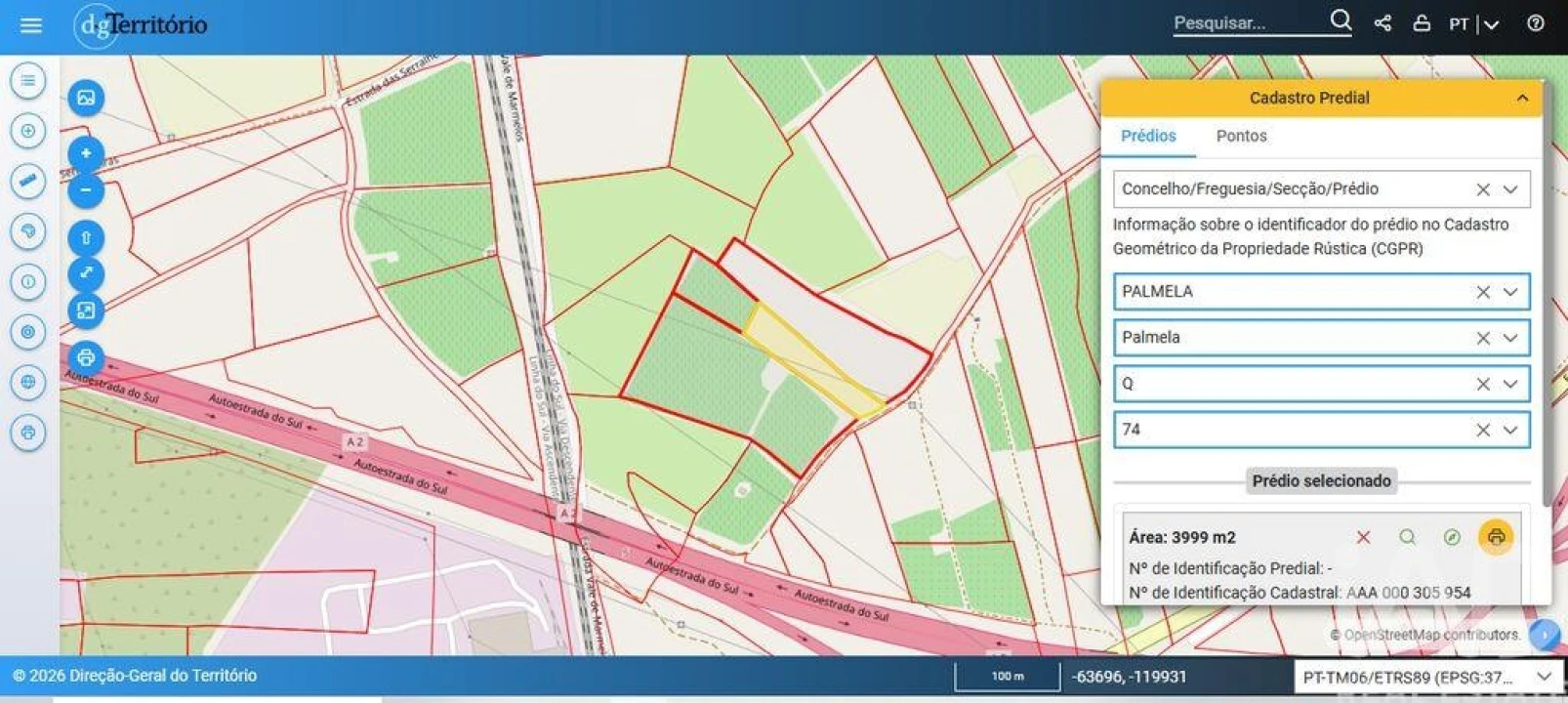Click the blue map print button
Screen dimensions: 1568x703
[x=86, y=357]
